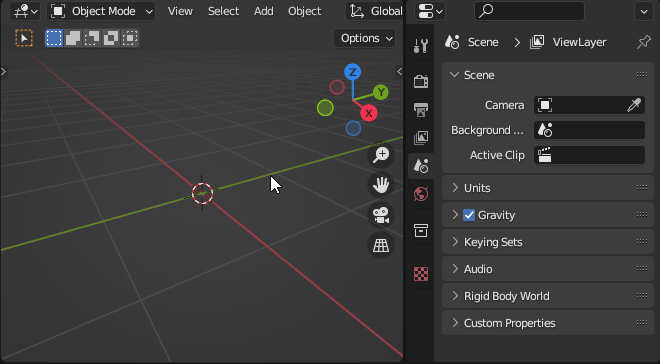
Task: Click the negative Y axis gizmo circle
Action: tap(325, 108)
